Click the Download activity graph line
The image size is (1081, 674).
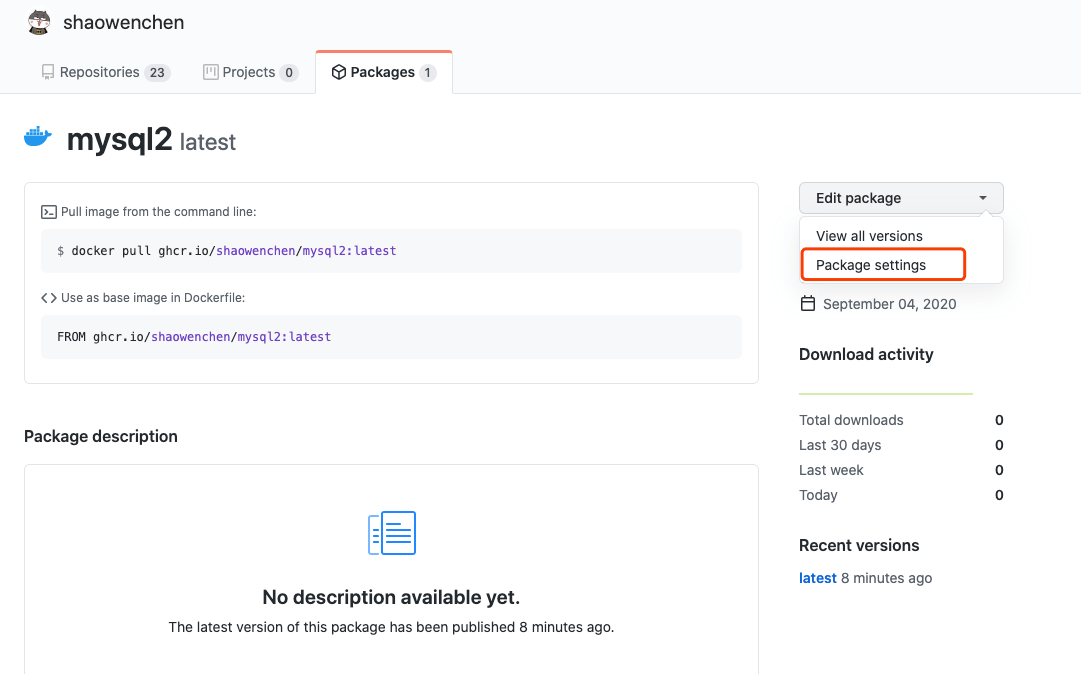click(x=885, y=394)
